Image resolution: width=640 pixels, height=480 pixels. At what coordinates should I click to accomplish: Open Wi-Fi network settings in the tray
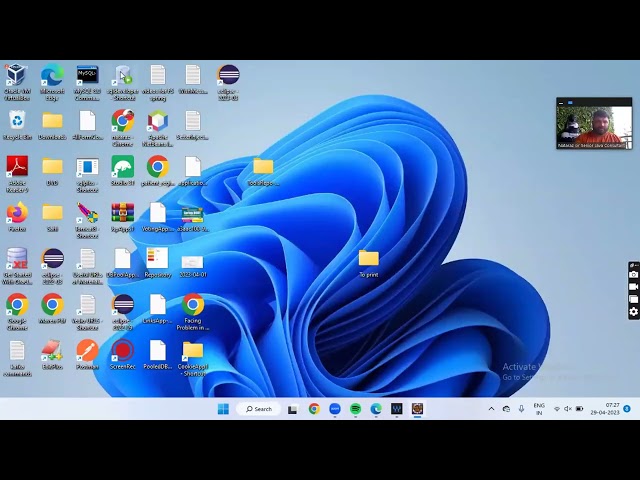(x=557, y=409)
